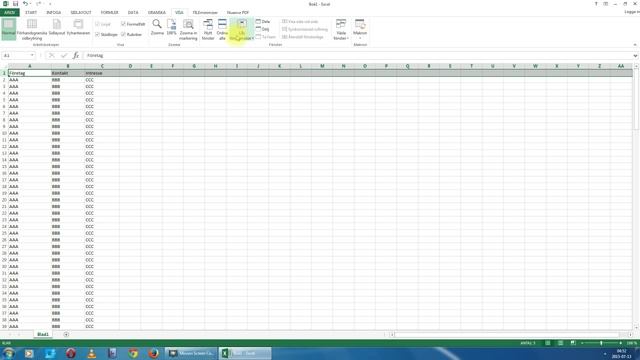Open a new window with Nytt fönster

click(208, 29)
